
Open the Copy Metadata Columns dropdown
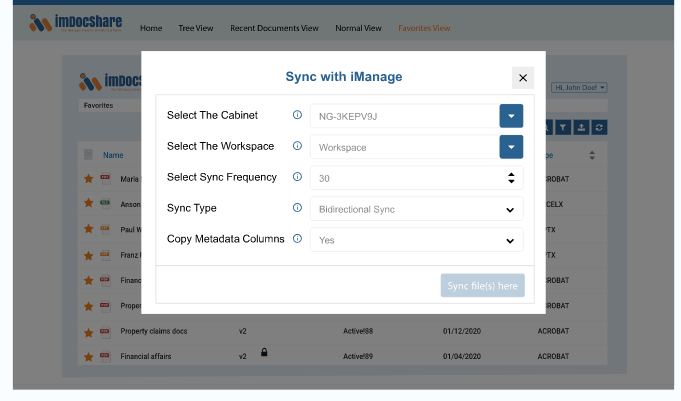(510, 240)
